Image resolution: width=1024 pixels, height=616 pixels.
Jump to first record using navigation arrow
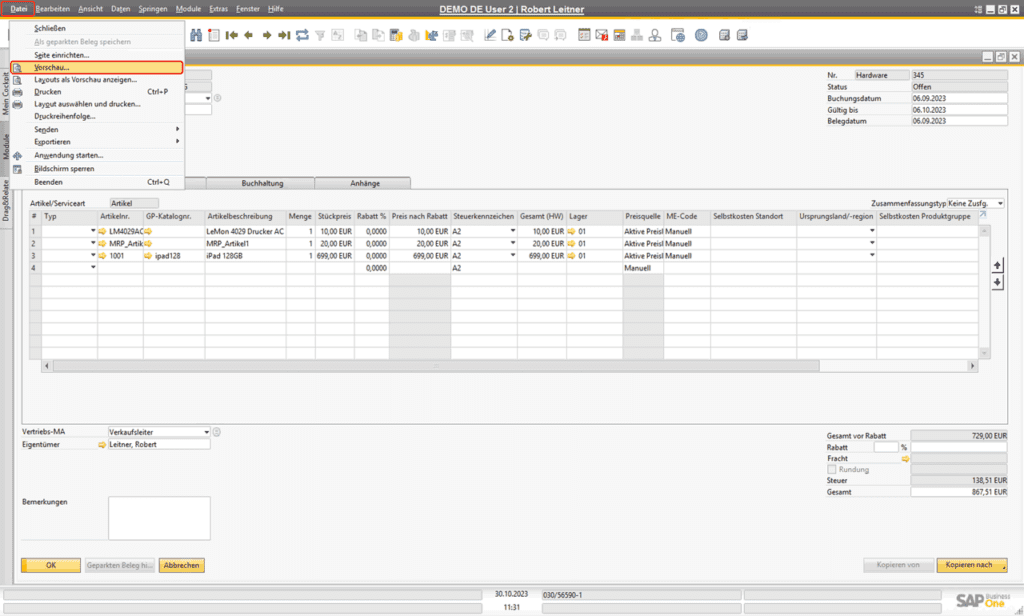click(230, 35)
